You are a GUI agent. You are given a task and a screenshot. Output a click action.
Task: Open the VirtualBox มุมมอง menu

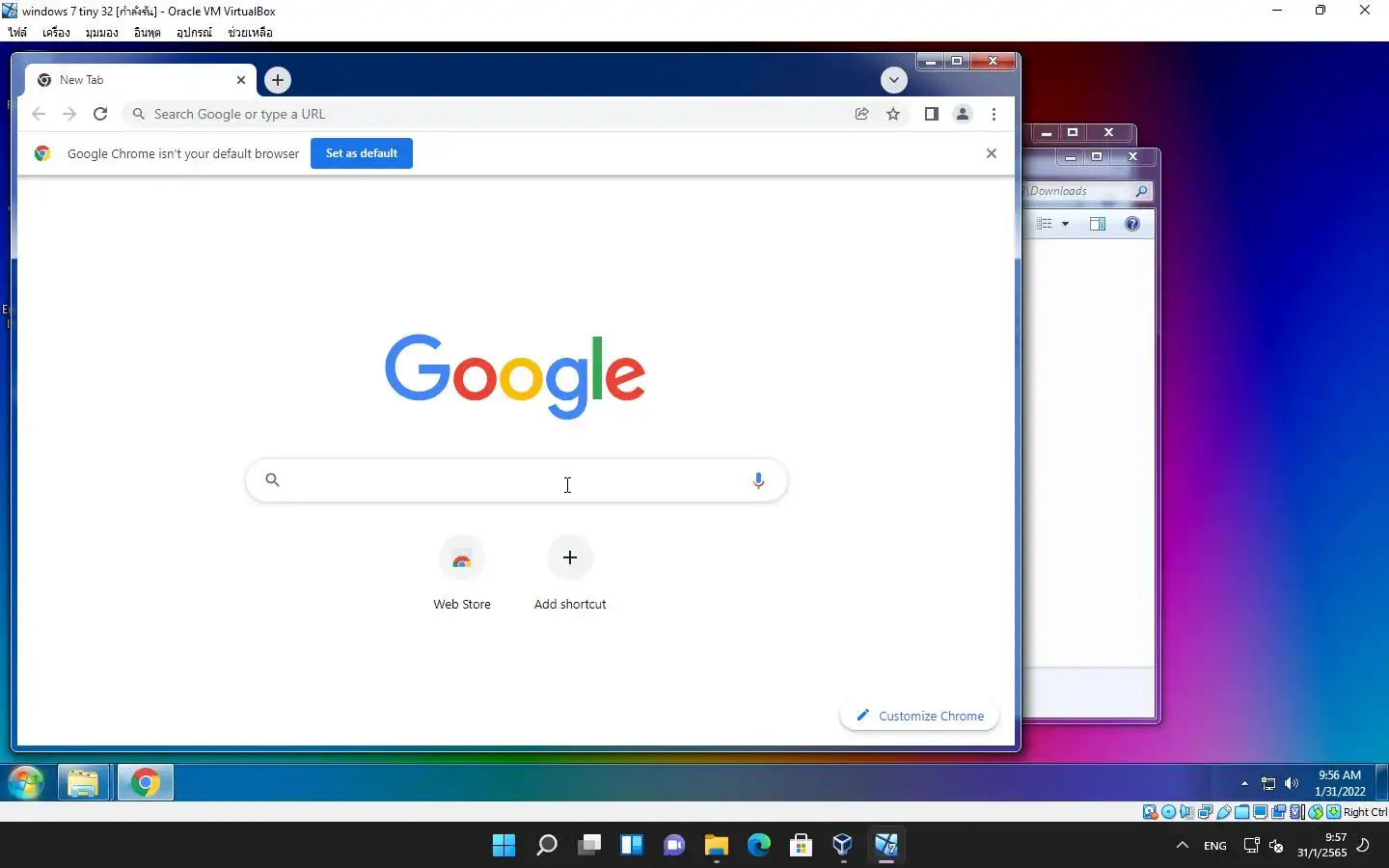pos(101,33)
